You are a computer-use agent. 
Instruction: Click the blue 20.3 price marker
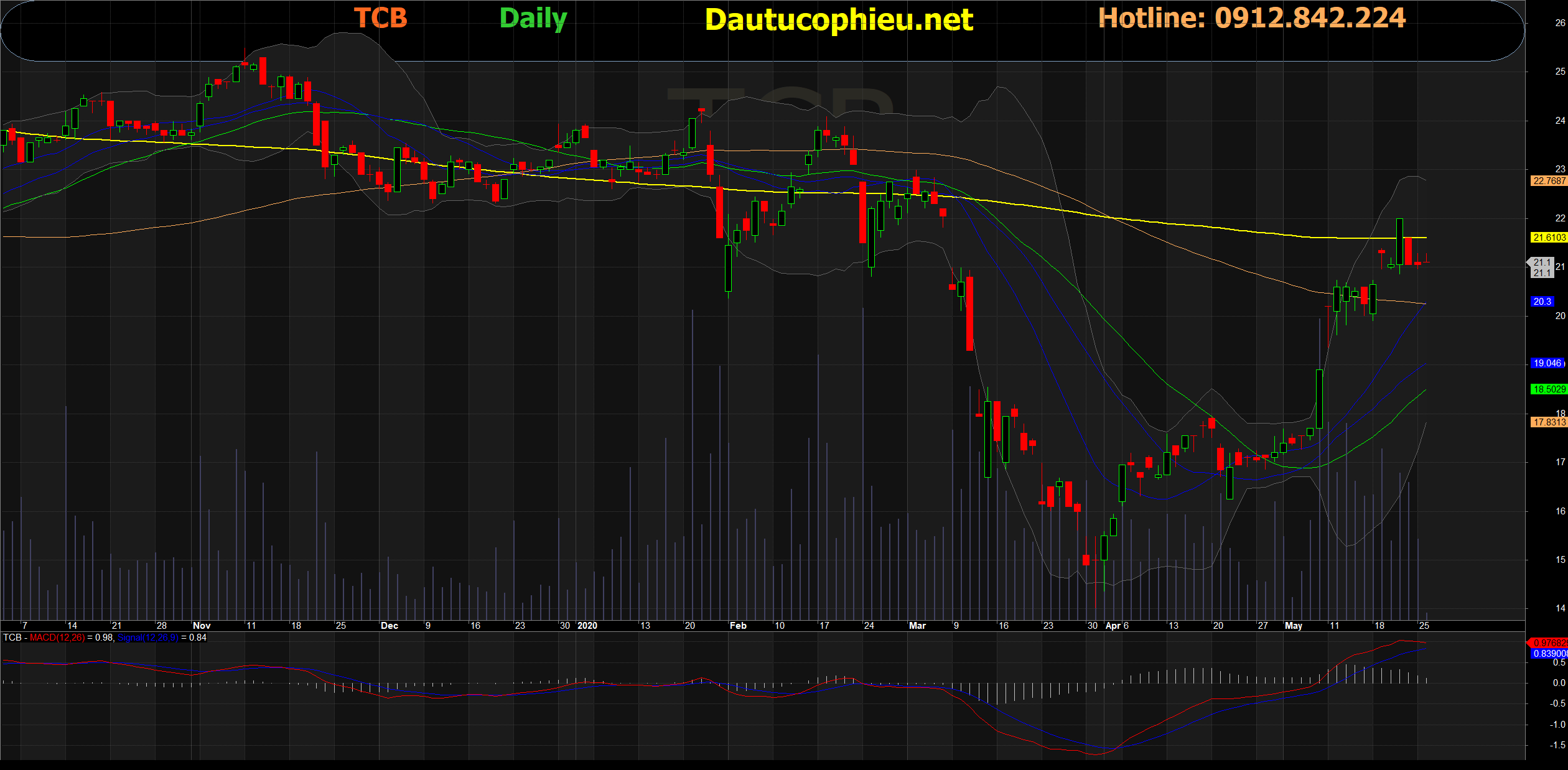tap(1542, 302)
